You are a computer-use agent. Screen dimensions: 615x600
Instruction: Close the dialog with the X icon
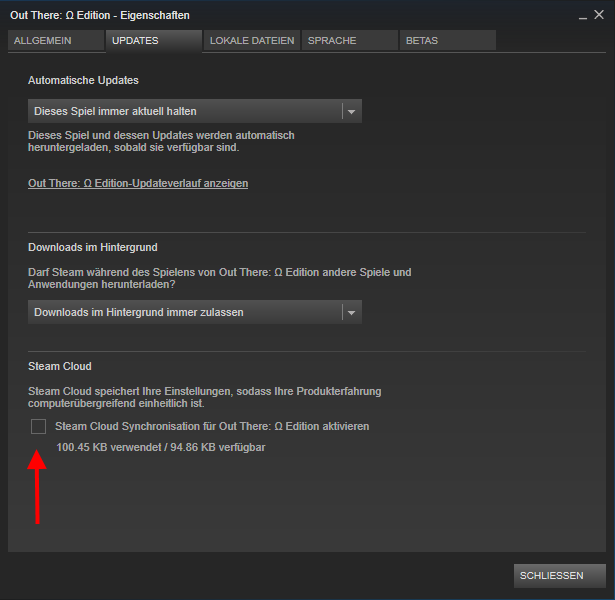click(599, 15)
